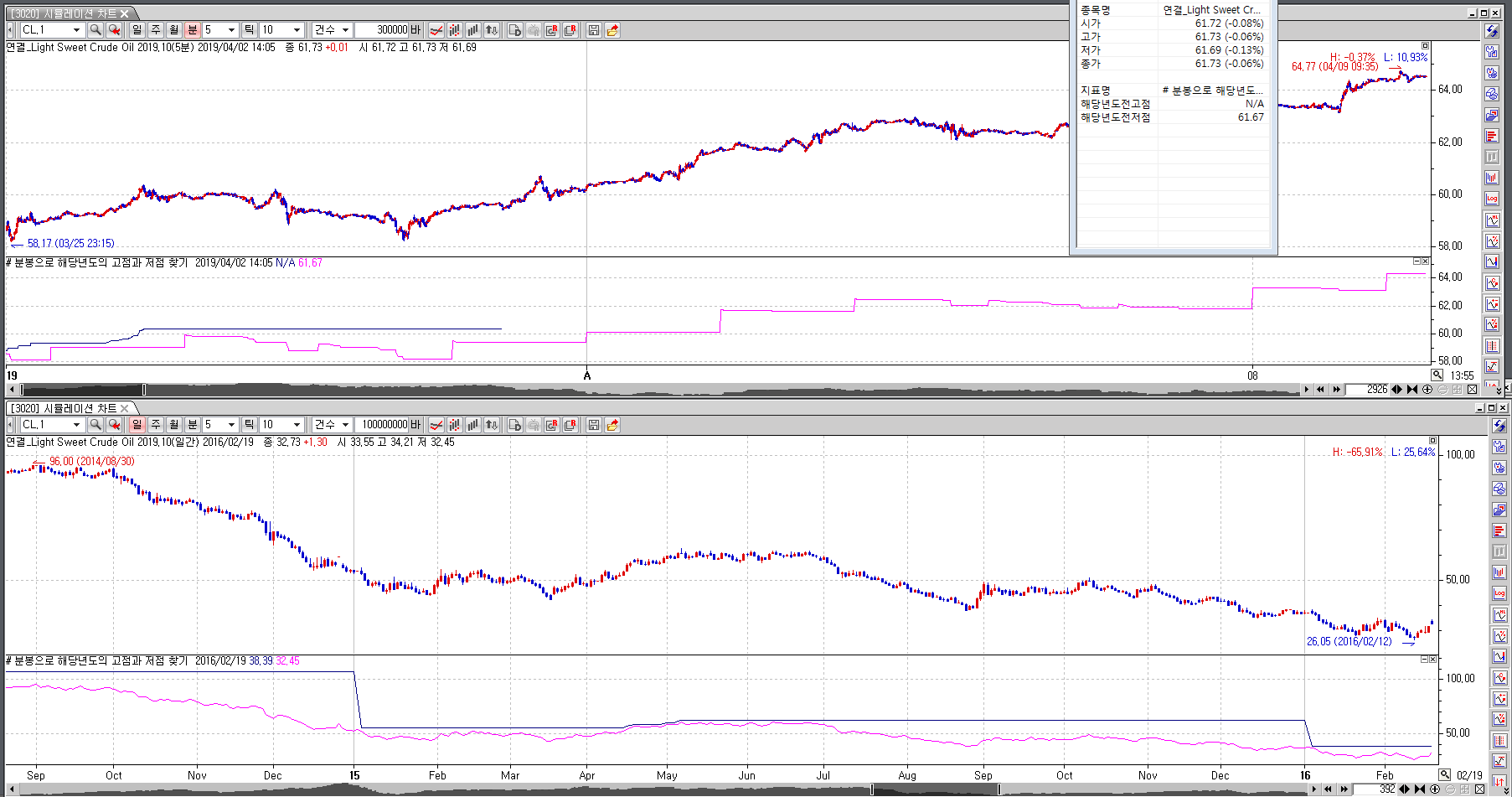Click the magnifier search icon in top toolbar
Image resolution: width=1512 pixels, height=797 pixels.
click(95, 30)
